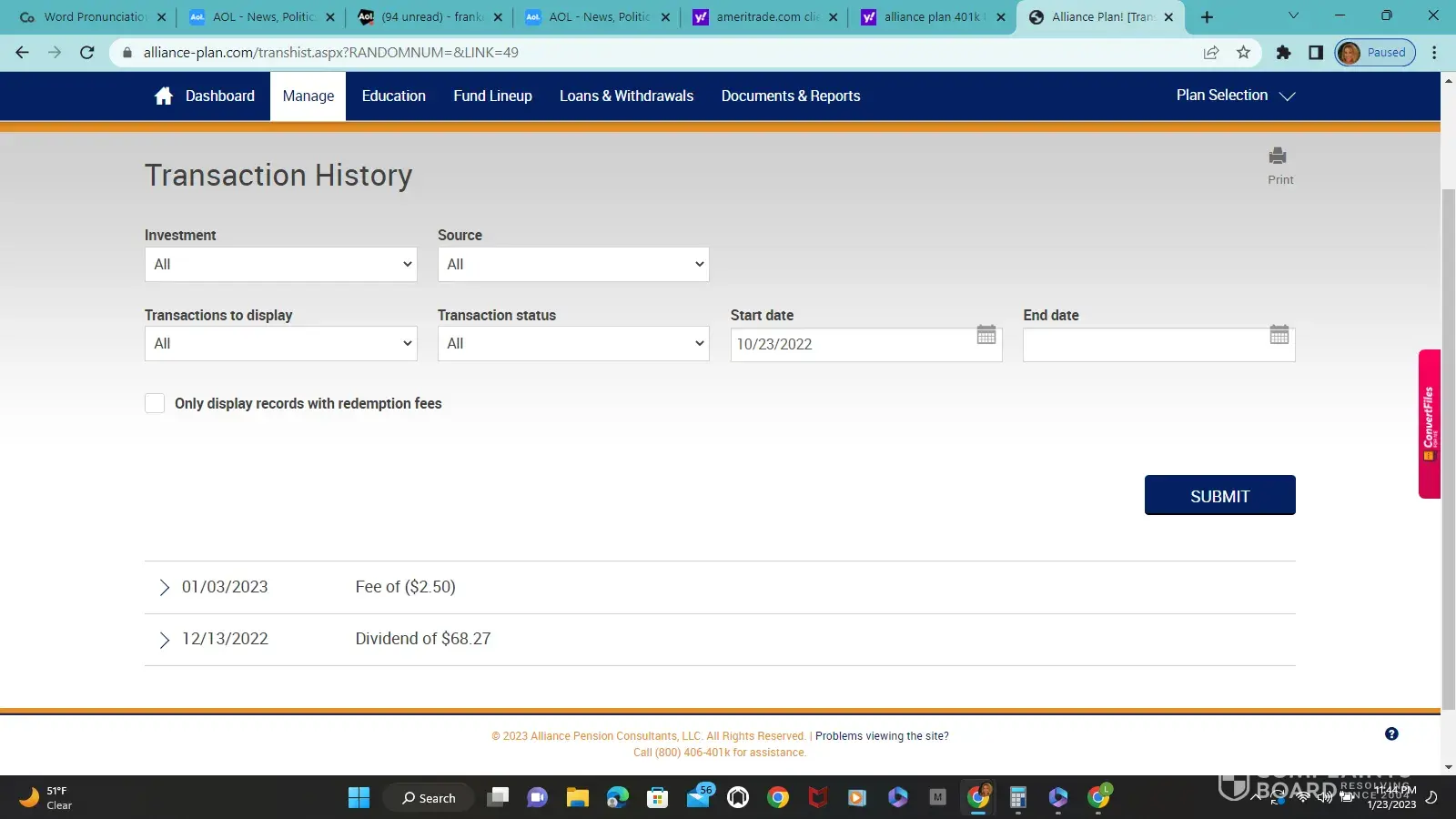The width and height of the screenshot is (1456, 819).
Task: Click the Problems viewing the site link
Action: click(881, 736)
